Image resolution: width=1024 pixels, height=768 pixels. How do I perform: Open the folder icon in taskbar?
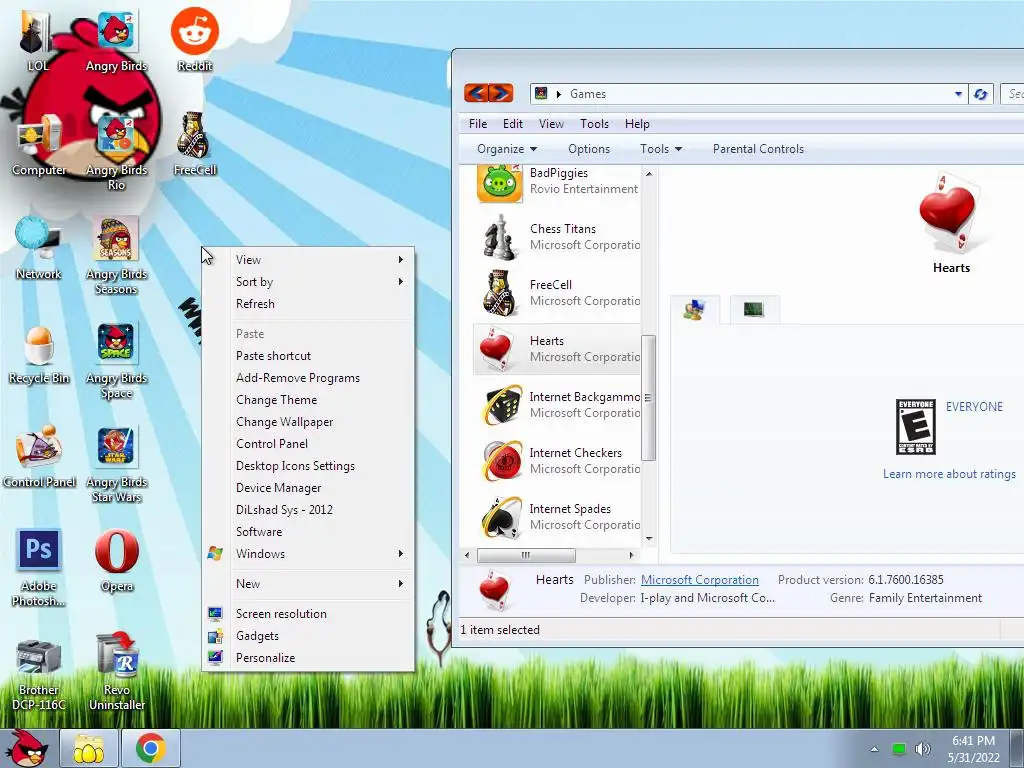point(89,748)
